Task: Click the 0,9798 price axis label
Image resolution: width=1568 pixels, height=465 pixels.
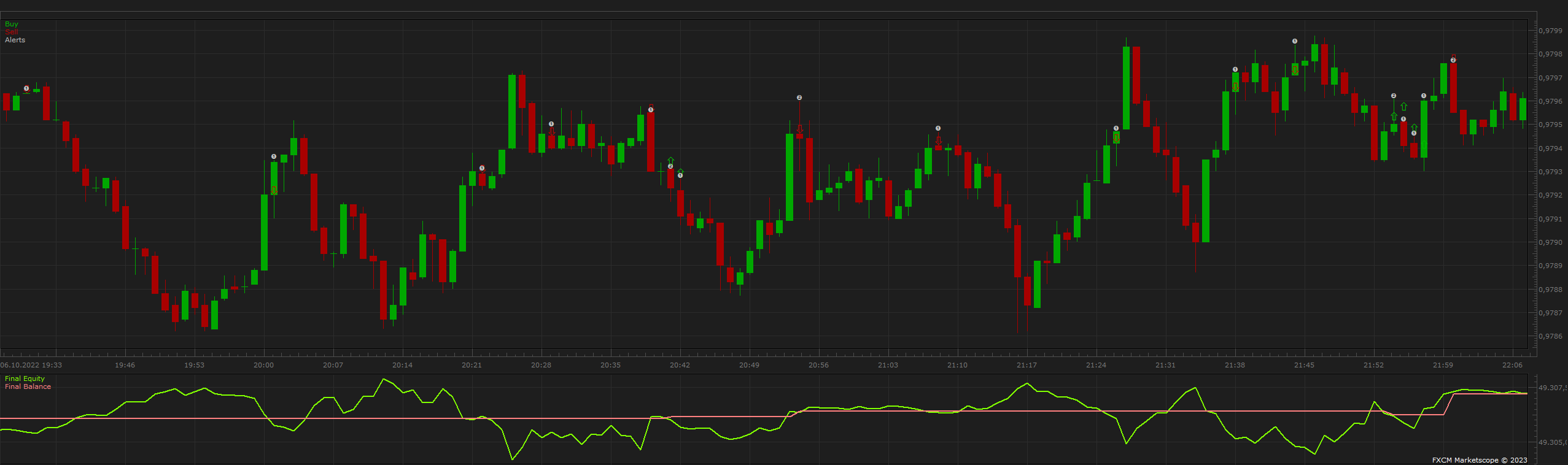Action: 1550,54
